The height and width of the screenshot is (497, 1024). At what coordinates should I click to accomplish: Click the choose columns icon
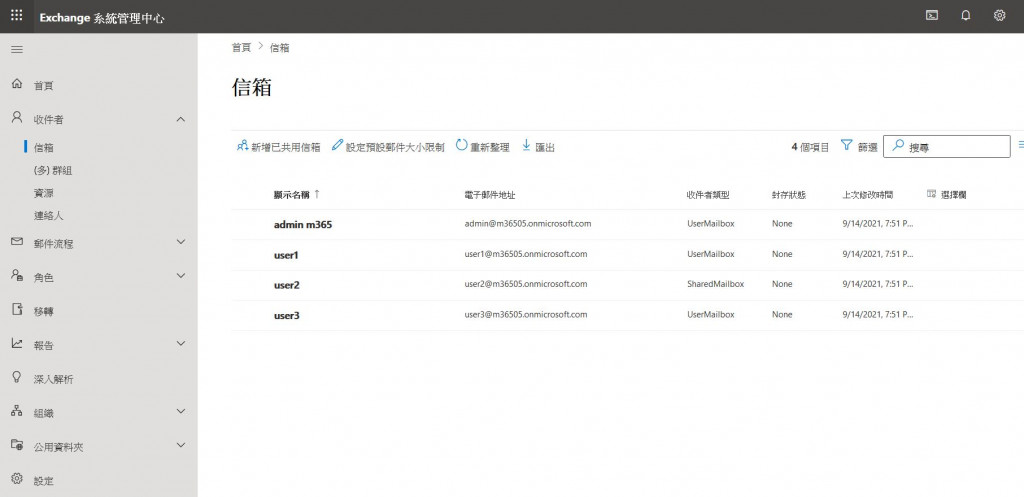click(931, 194)
